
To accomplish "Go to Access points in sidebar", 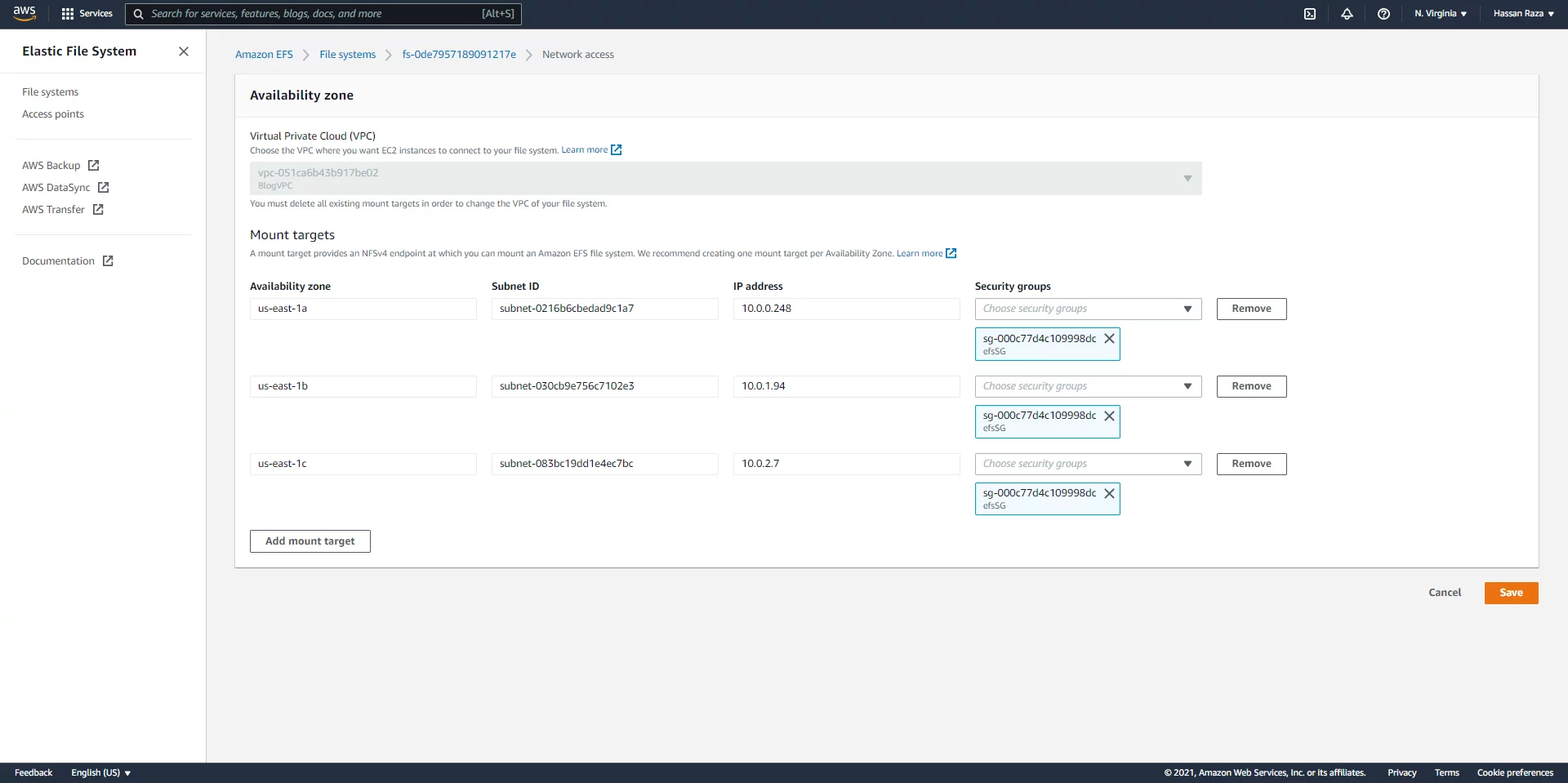I will (x=53, y=114).
